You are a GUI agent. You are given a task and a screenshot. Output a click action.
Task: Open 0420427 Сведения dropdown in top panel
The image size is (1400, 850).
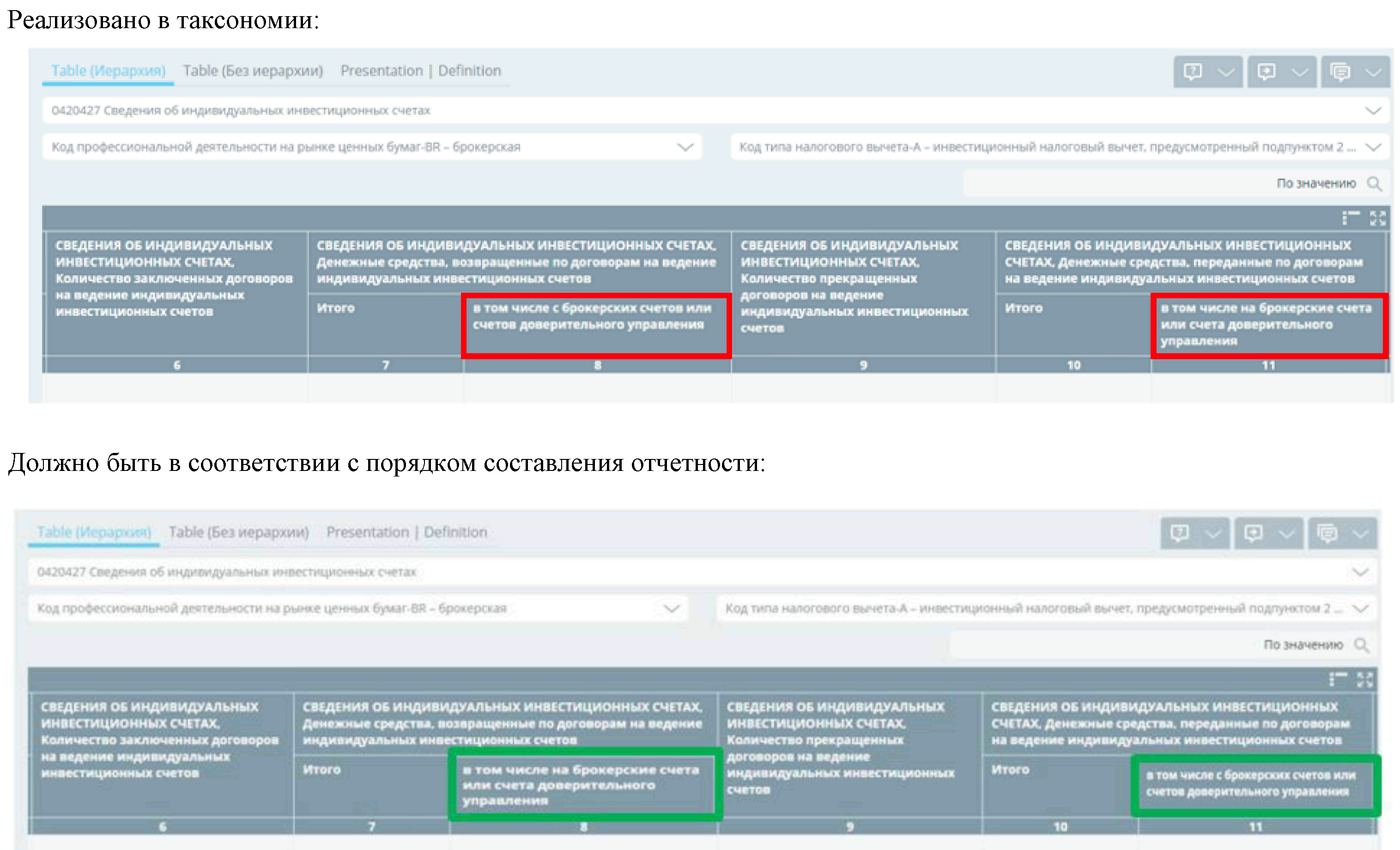(x=715, y=110)
